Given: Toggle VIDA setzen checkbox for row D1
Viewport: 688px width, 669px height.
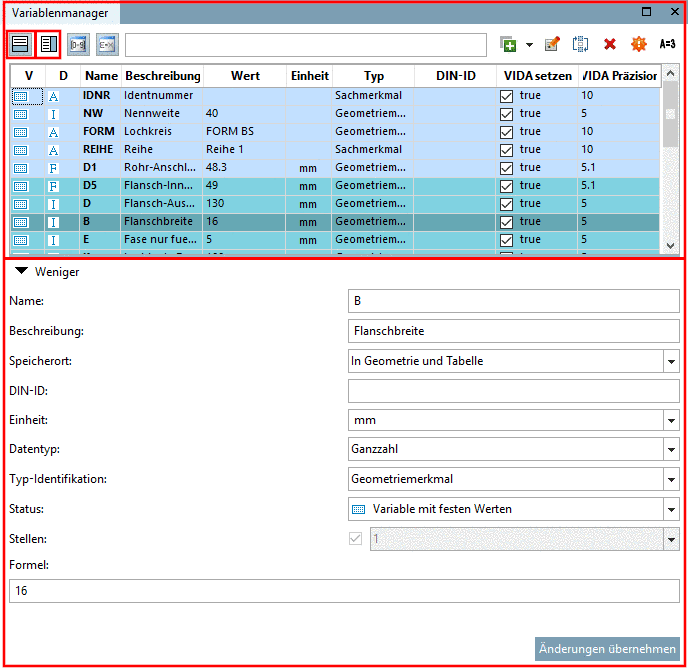Looking at the screenshot, I should 506,168.
